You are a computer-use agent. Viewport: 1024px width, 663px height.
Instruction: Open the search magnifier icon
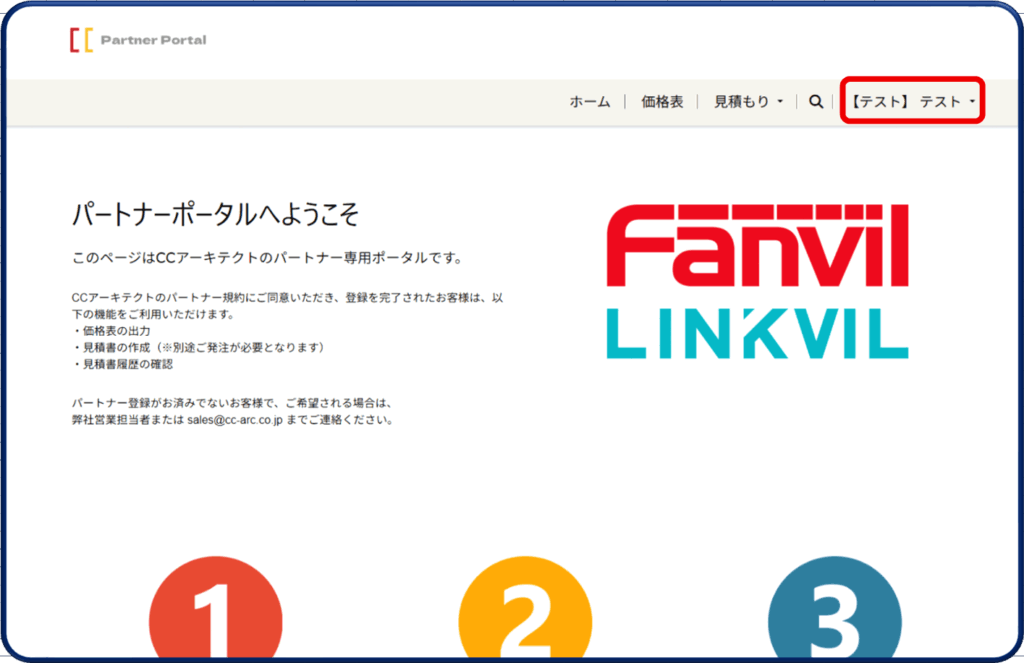tap(816, 101)
